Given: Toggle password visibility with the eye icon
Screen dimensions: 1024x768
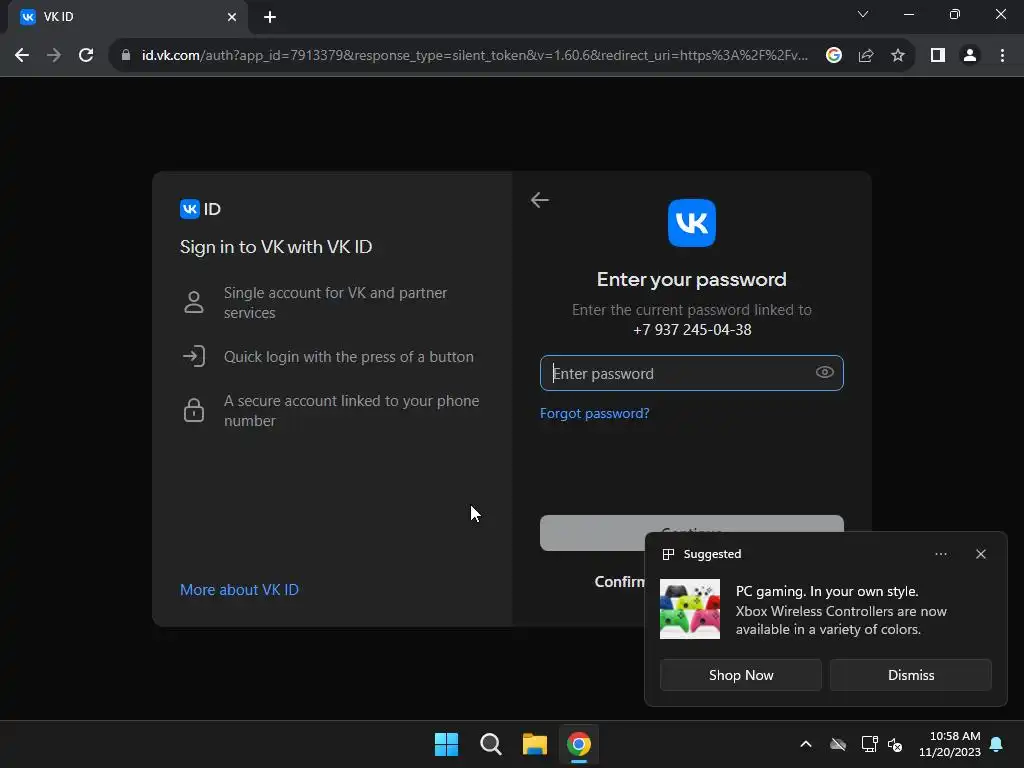Looking at the screenshot, I should coord(824,372).
